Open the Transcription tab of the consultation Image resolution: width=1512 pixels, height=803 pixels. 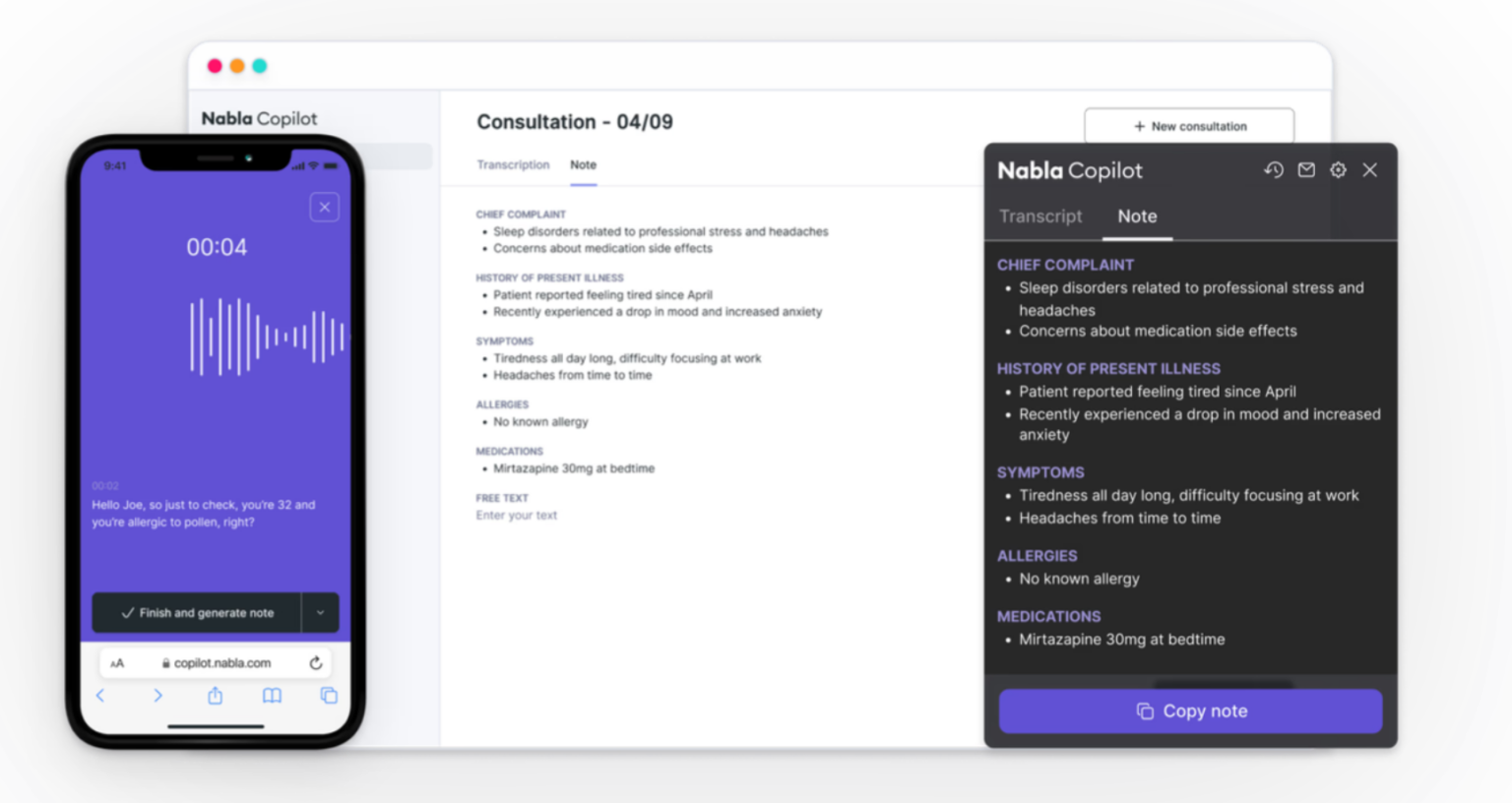pyautogui.click(x=513, y=164)
